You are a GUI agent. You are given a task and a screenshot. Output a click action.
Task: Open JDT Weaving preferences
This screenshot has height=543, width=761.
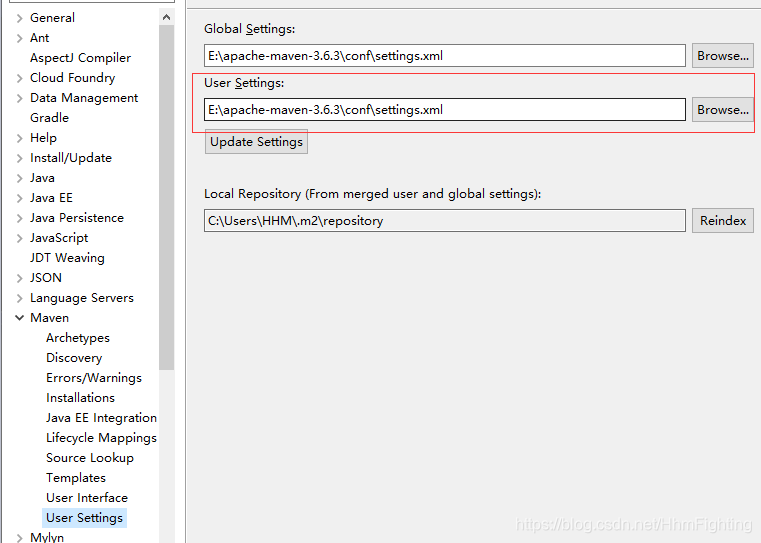67,258
